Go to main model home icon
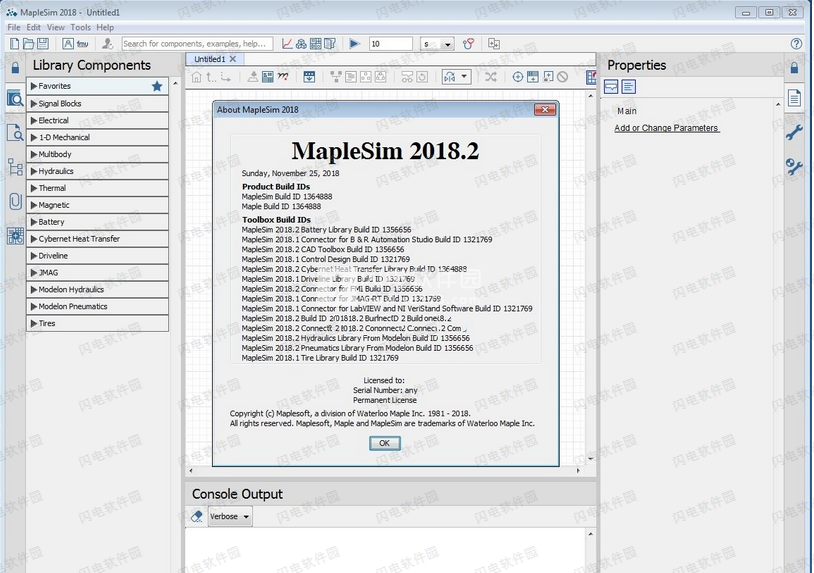Screen dimensions: 814x573 click(196, 77)
